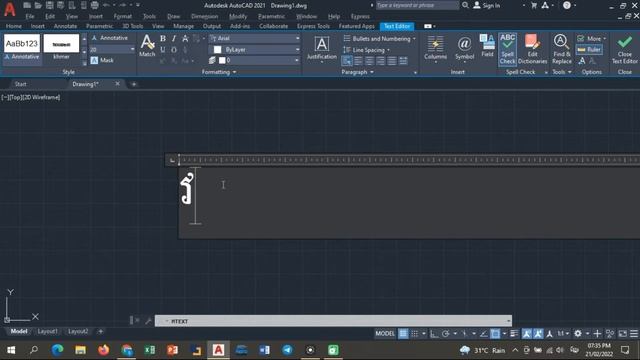The image size is (640, 360).
Task: Click the MTEXT command line field
Action: [x=333, y=321]
